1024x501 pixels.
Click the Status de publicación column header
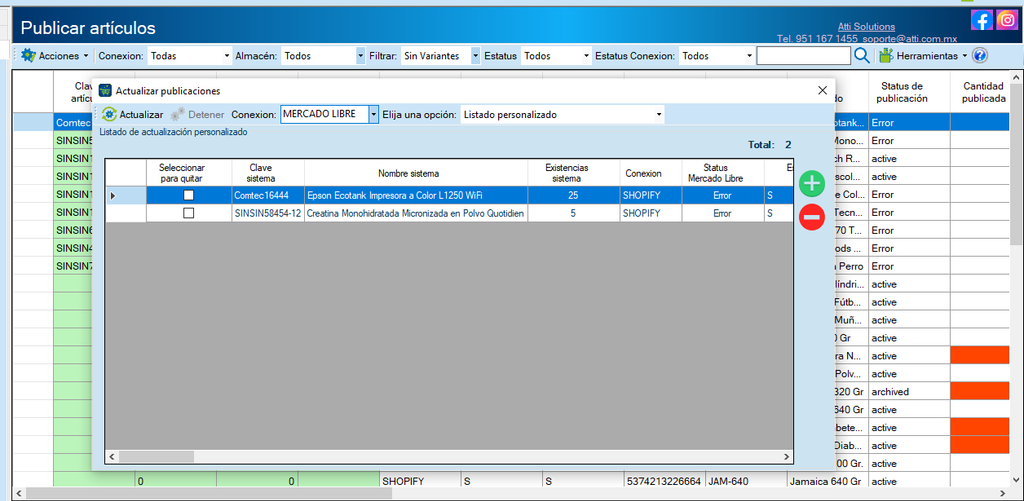[x=909, y=92]
